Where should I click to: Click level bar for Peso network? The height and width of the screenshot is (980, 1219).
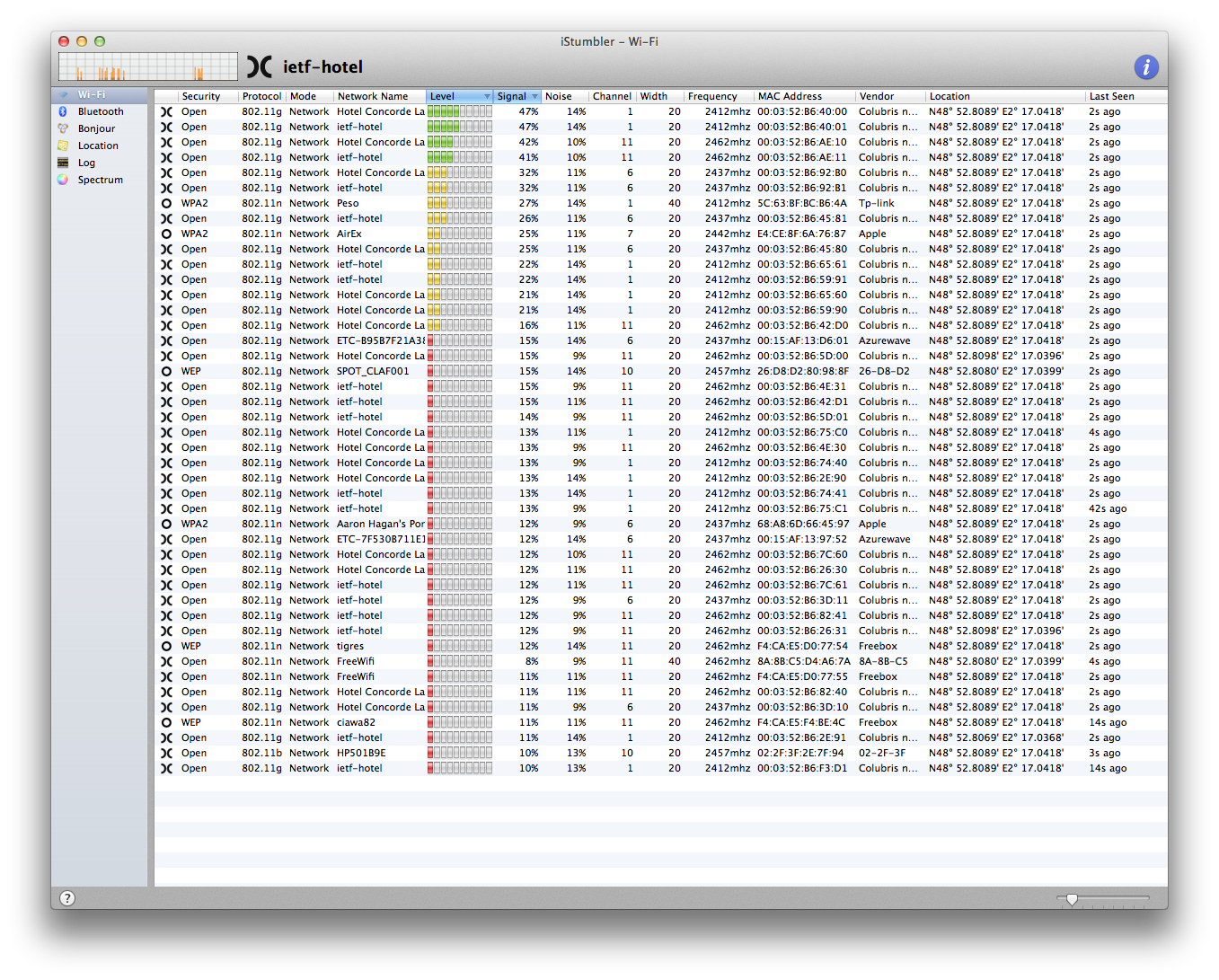coord(459,203)
